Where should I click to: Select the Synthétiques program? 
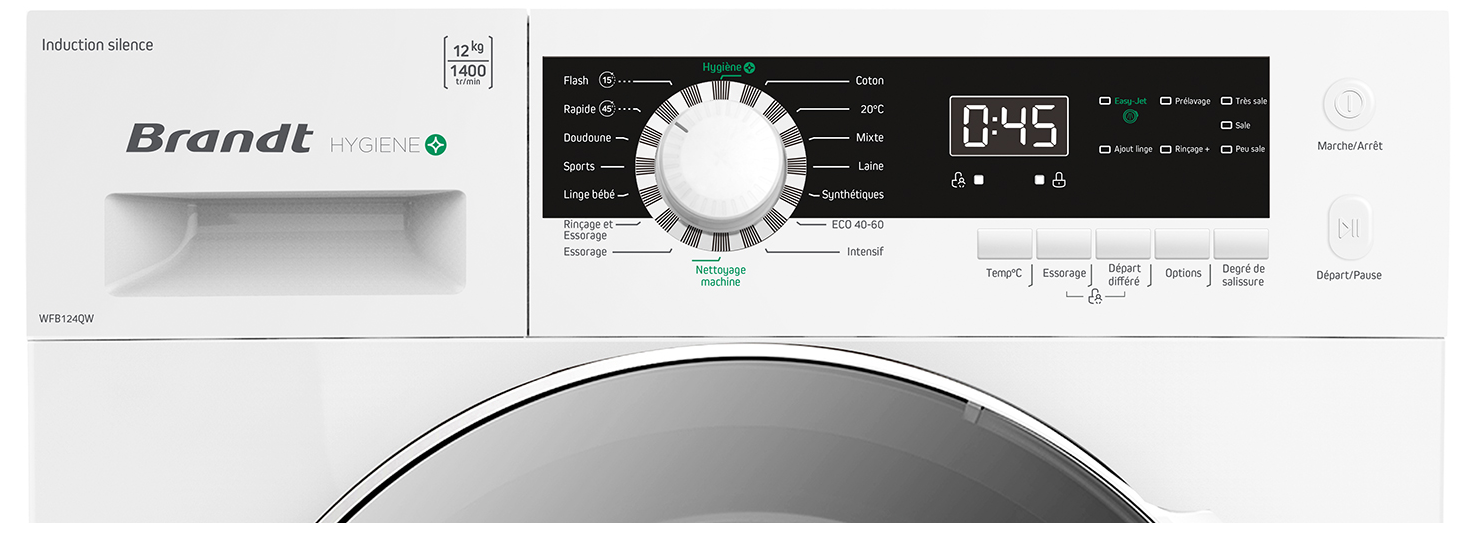(853, 195)
